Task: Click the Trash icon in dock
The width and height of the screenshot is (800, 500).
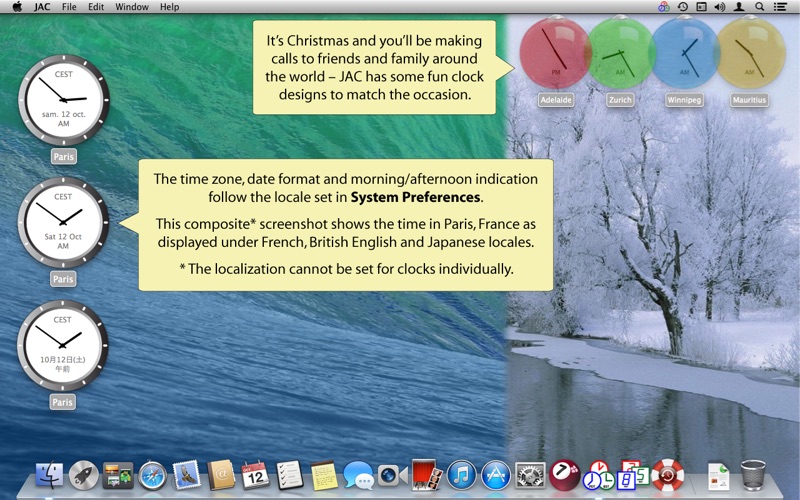Action: pyautogui.click(x=753, y=475)
